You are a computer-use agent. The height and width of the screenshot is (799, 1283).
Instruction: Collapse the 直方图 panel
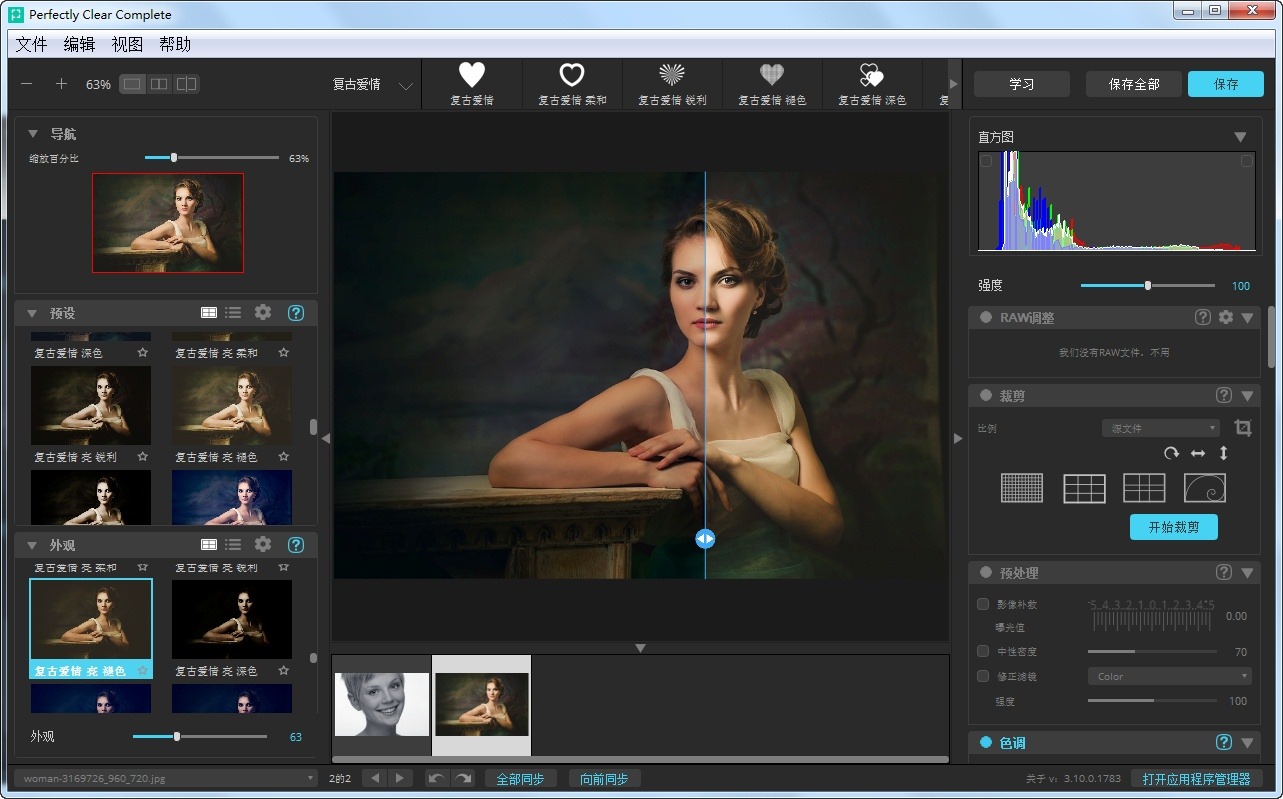coord(1240,137)
